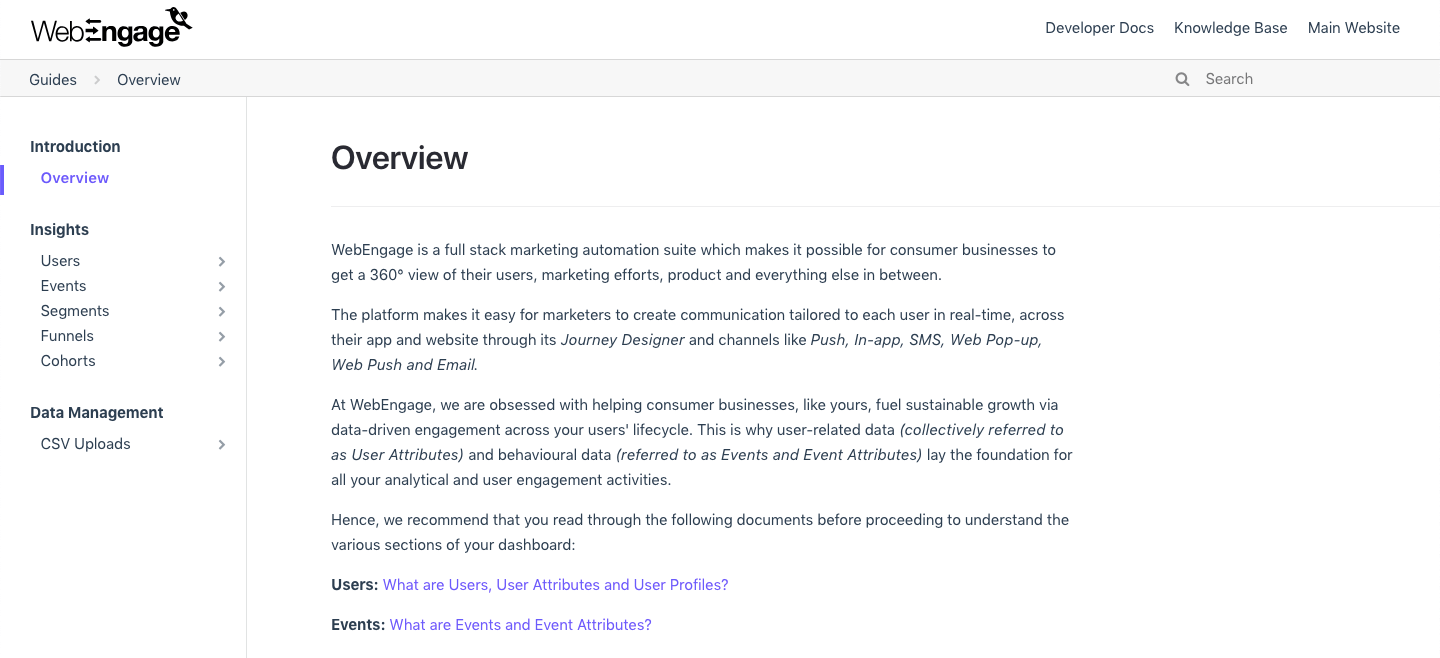Expand the Segments sidebar chevron

222,312
